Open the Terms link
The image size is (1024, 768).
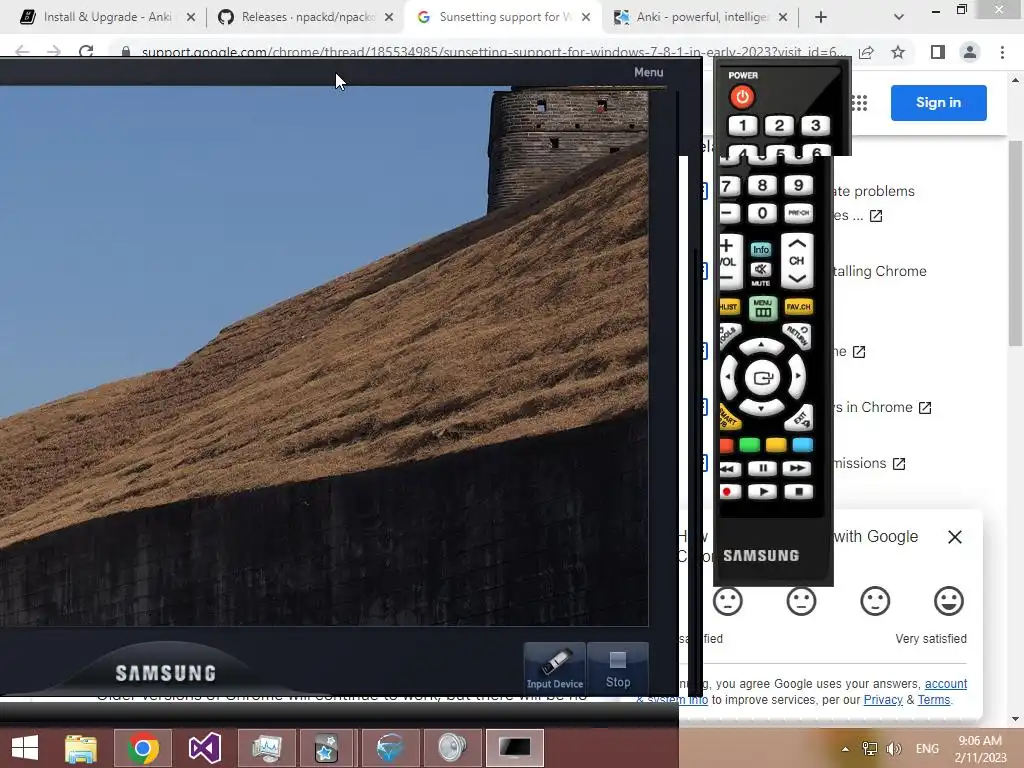[934, 699]
